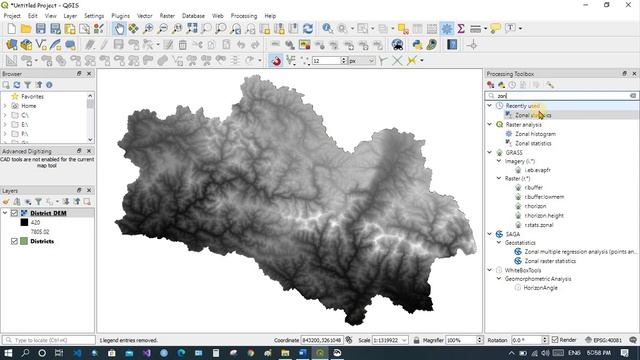The image size is (640, 360).
Task: Click EPSG:40081 CRS button
Action: point(603,340)
